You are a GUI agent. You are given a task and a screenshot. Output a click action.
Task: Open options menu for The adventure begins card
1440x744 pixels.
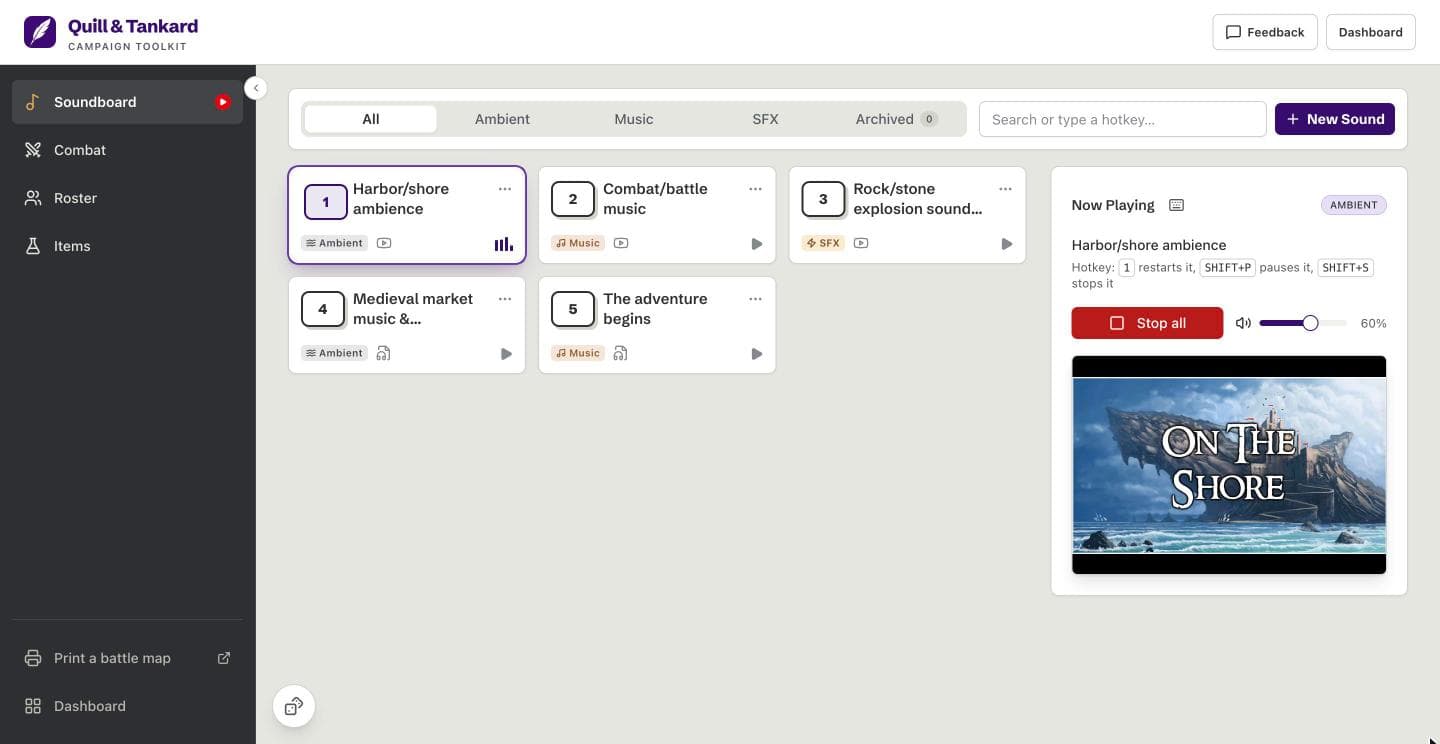point(755,299)
